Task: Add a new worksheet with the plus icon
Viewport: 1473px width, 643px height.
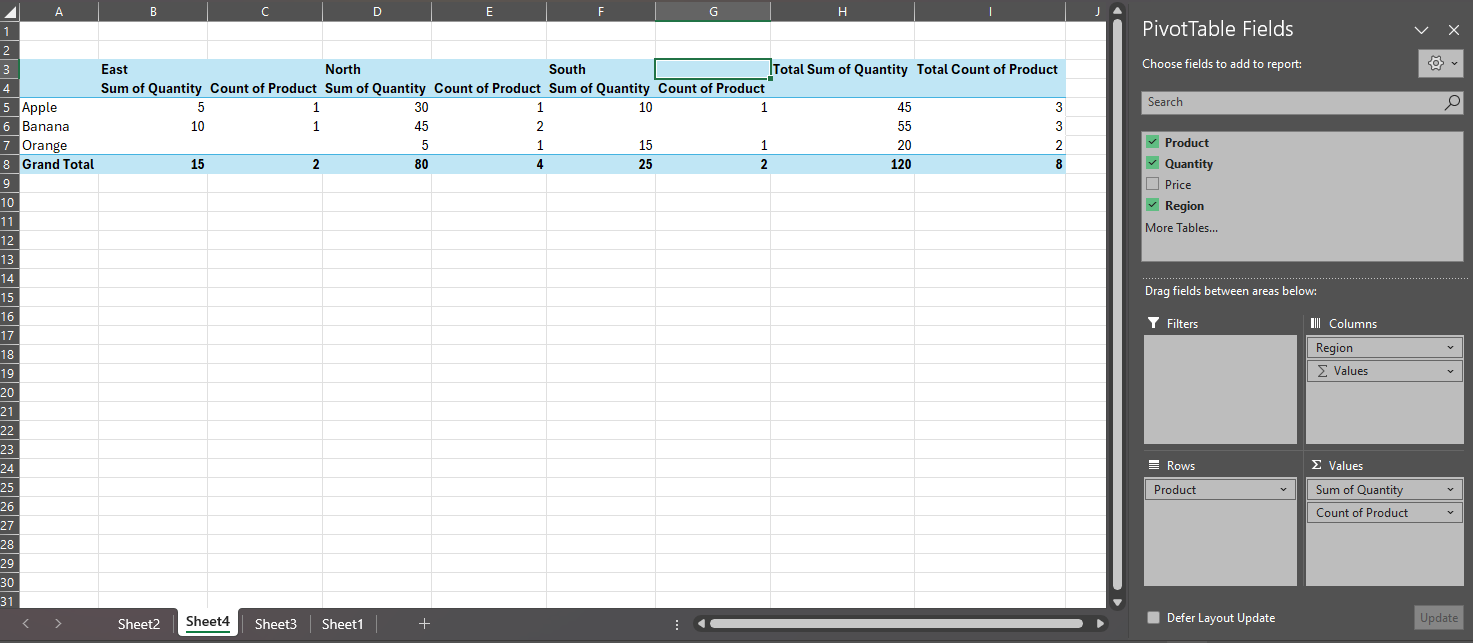Action: pyautogui.click(x=424, y=623)
